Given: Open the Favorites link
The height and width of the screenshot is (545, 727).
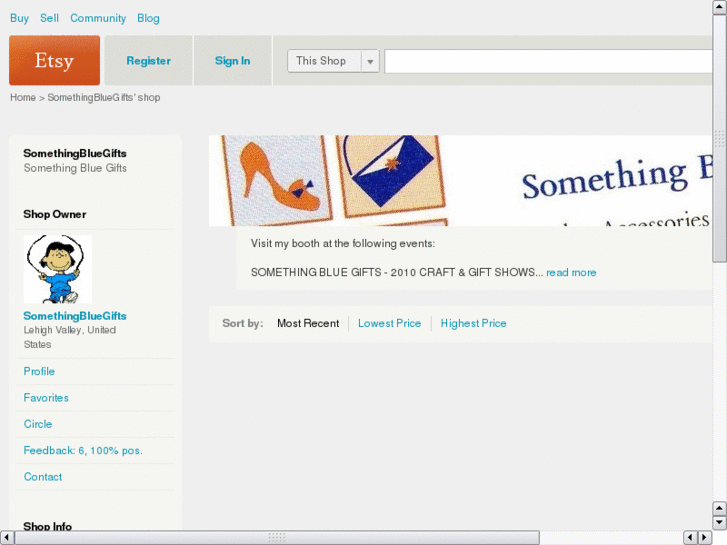Looking at the screenshot, I should point(46,398).
